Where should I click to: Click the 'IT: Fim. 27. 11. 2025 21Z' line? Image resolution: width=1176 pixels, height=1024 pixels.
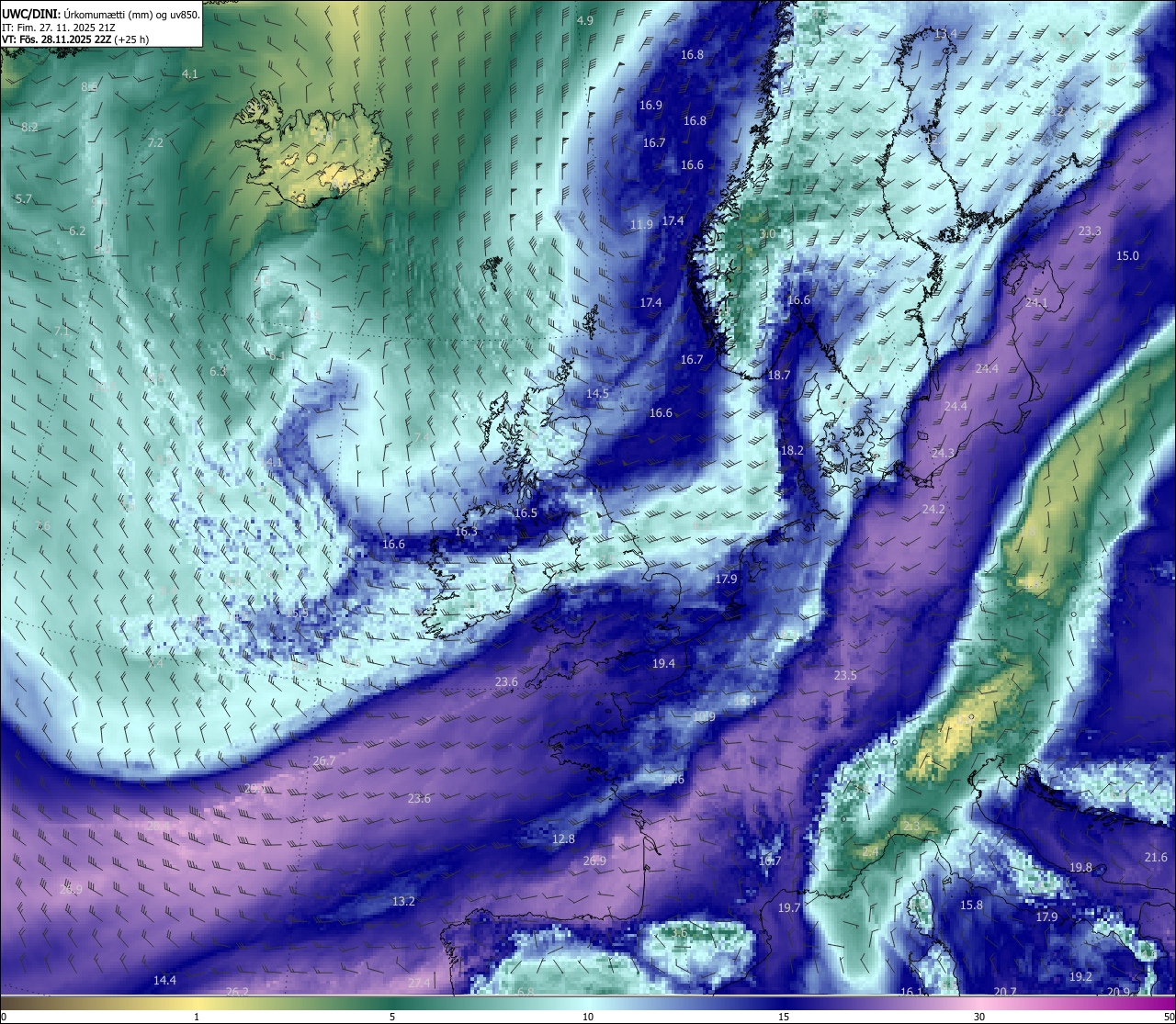(59, 27)
